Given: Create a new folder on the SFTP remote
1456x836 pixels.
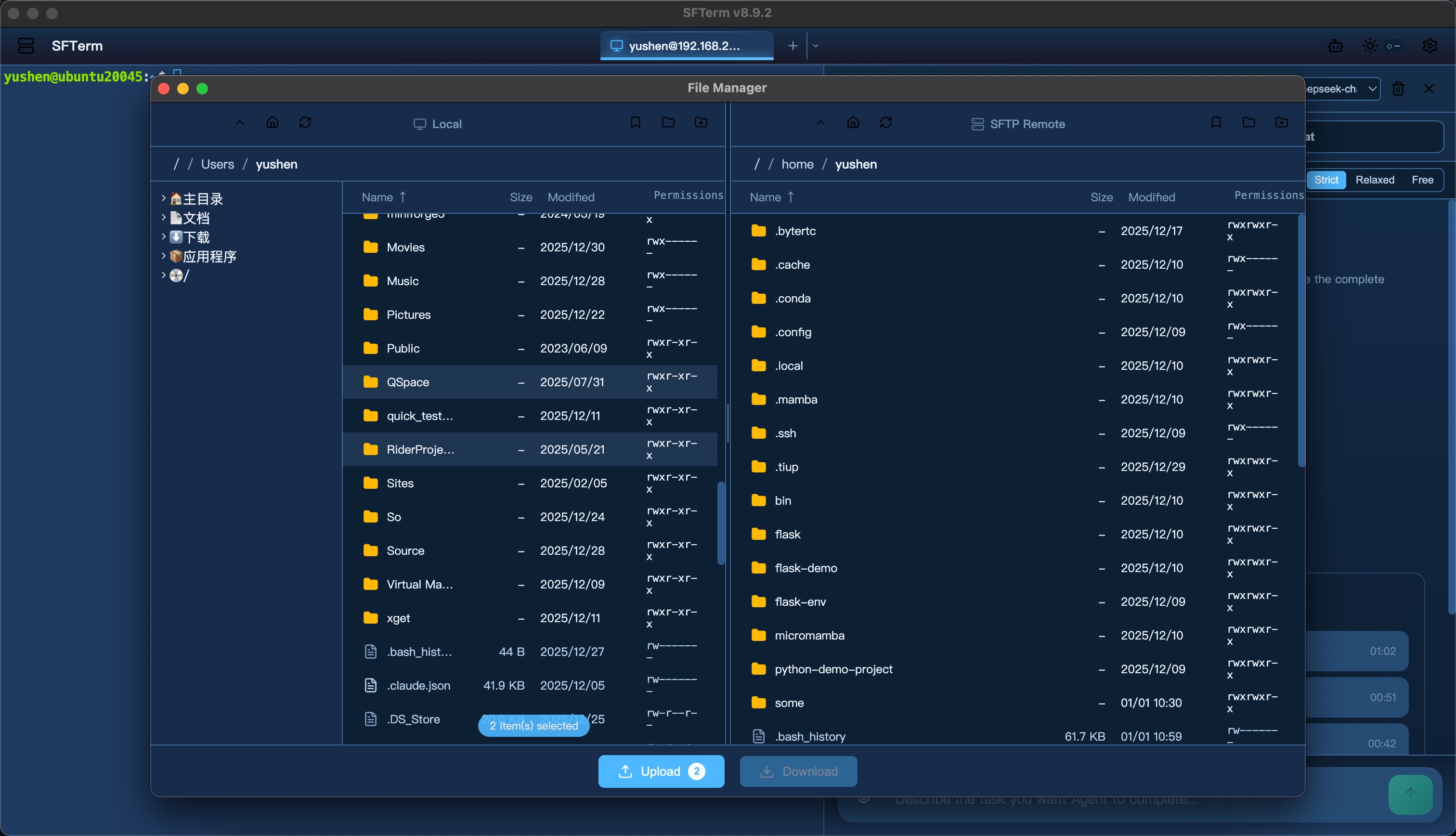Looking at the screenshot, I should pyautogui.click(x=1282, y=122).
